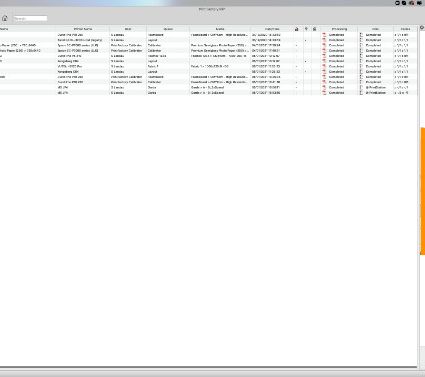Click the horizontal scrollbar at bottom
Viewport: 425px width, 377px height.
208,367
